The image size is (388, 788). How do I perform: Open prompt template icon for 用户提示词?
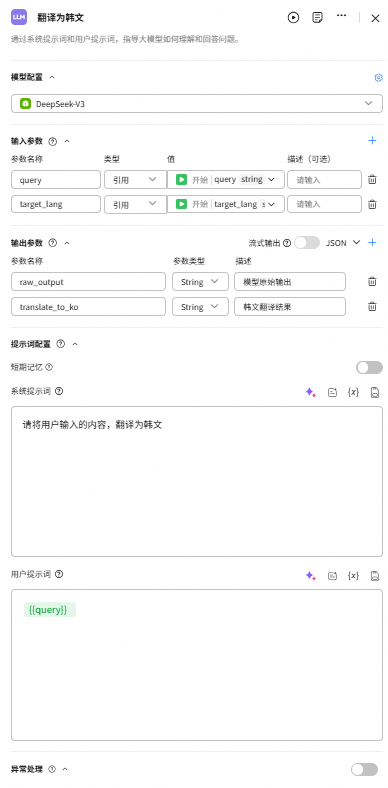coord(332,576)
